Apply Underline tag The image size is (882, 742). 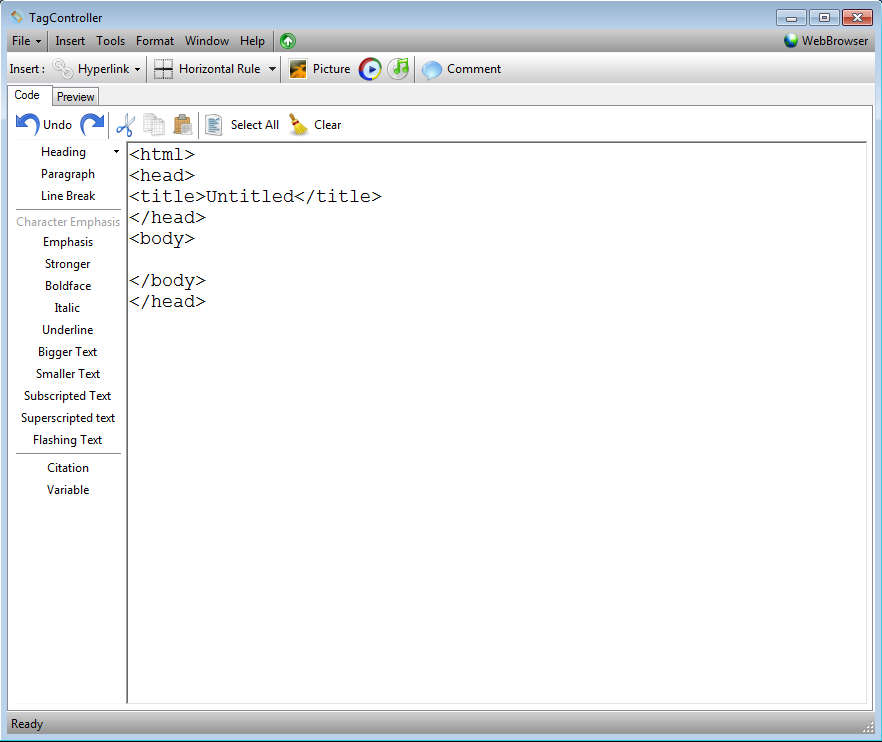tap(68, 330)
